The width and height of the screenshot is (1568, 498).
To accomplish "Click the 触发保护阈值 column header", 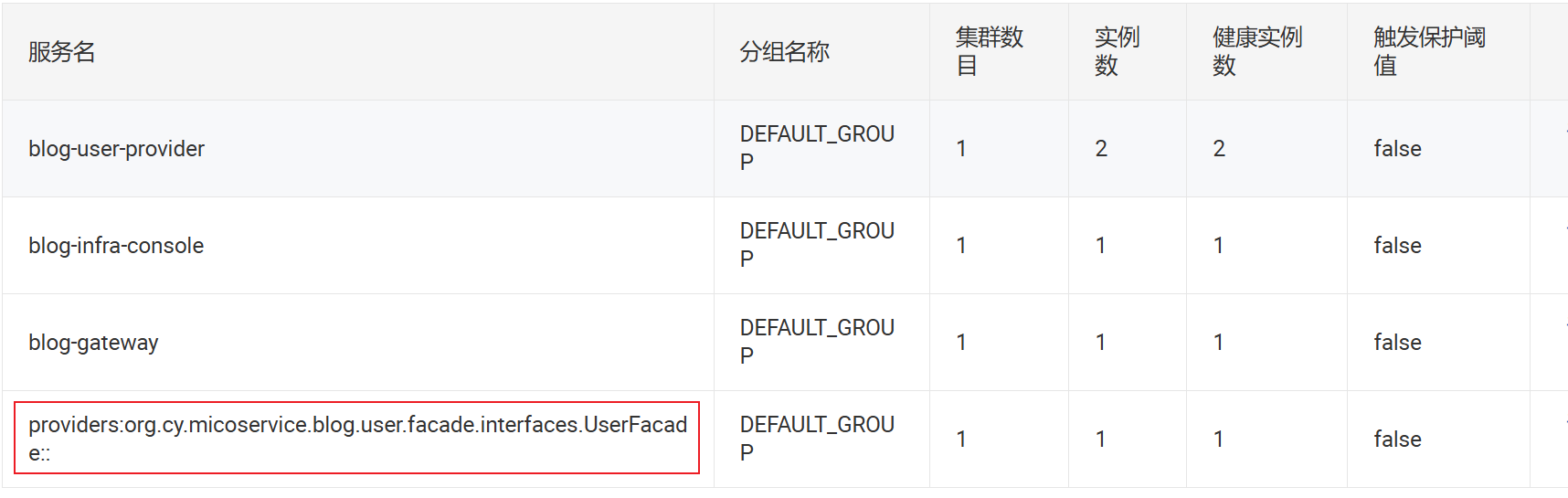I will pyautogui.click(x=1428, y=52).
